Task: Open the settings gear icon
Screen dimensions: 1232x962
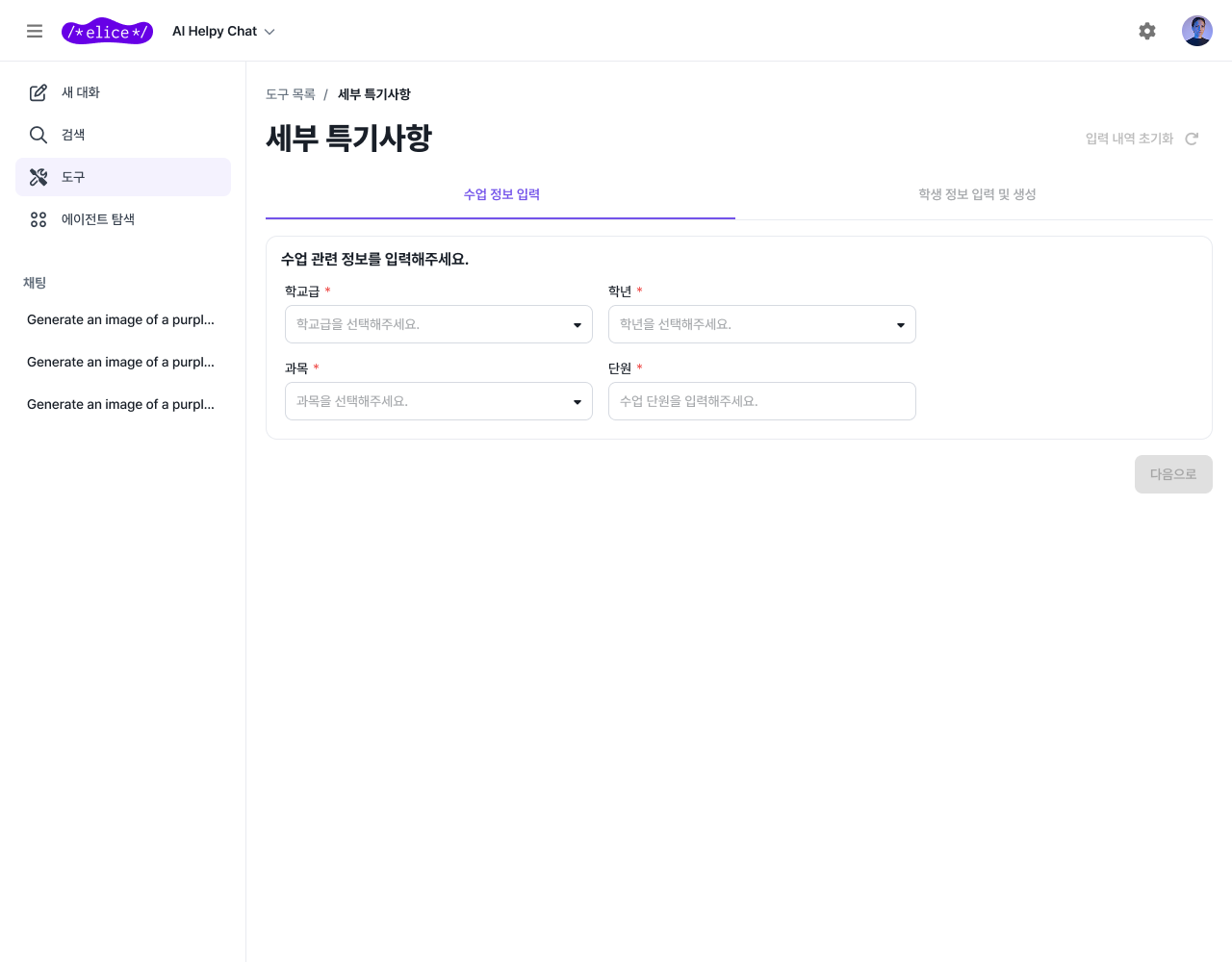Action: pos(1146,31)
